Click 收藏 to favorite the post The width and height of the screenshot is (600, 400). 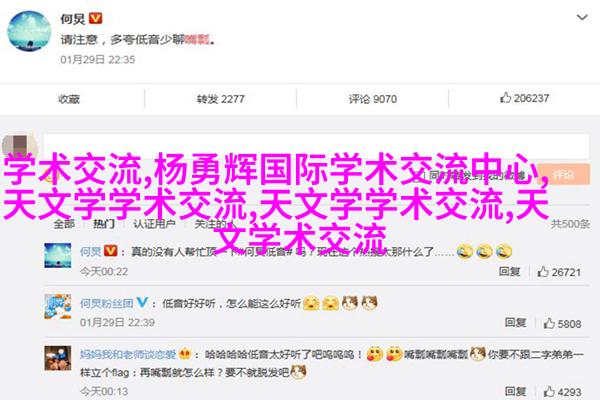[x=69, y=99]
